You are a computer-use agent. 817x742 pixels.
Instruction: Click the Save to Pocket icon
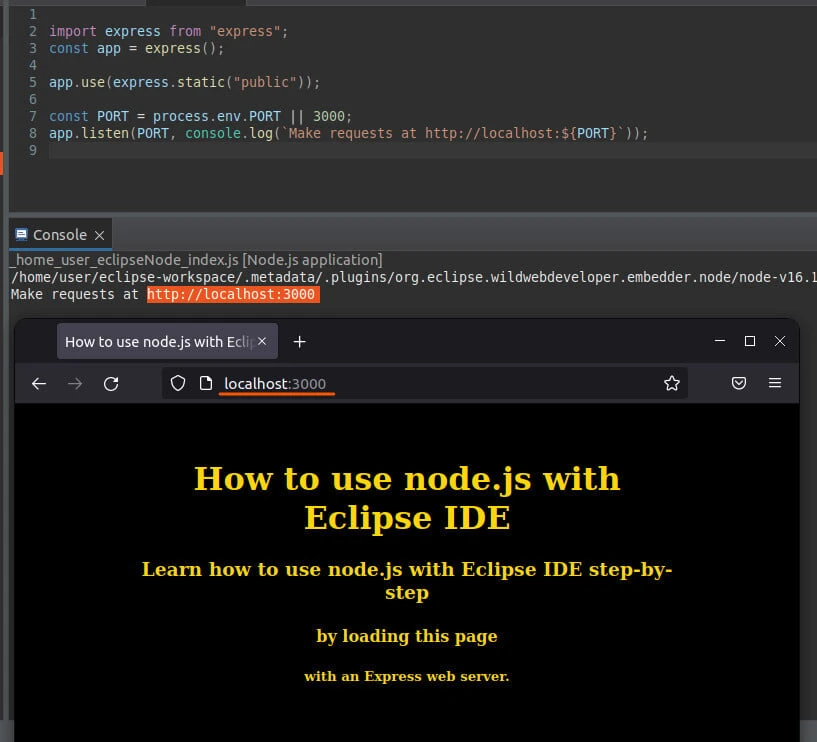pos(739,384)
